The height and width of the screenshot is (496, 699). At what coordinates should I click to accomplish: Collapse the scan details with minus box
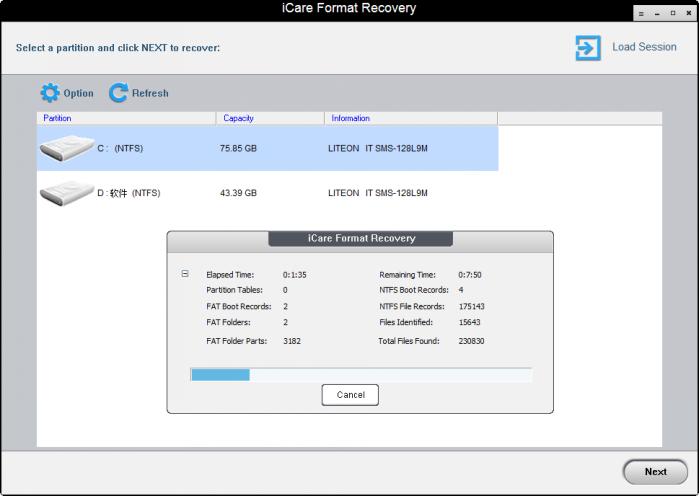point(185,274)
